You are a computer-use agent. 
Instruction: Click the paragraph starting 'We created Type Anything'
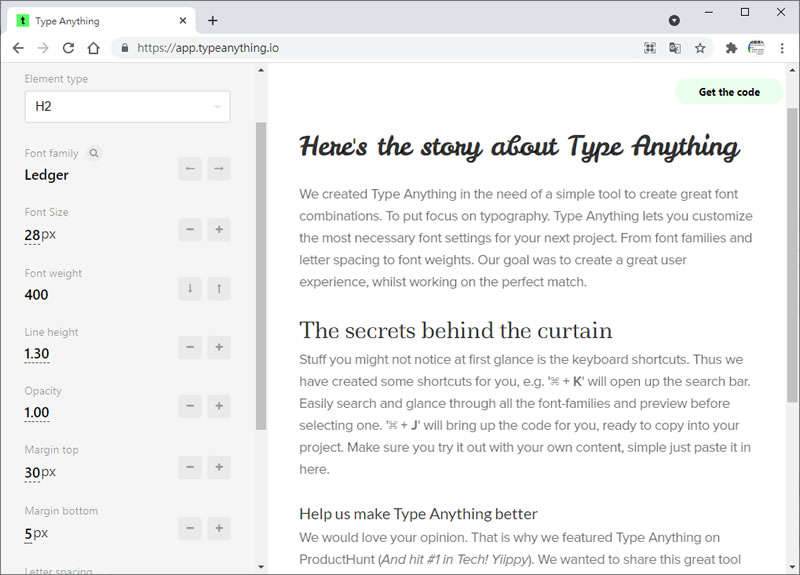[526, 238]
